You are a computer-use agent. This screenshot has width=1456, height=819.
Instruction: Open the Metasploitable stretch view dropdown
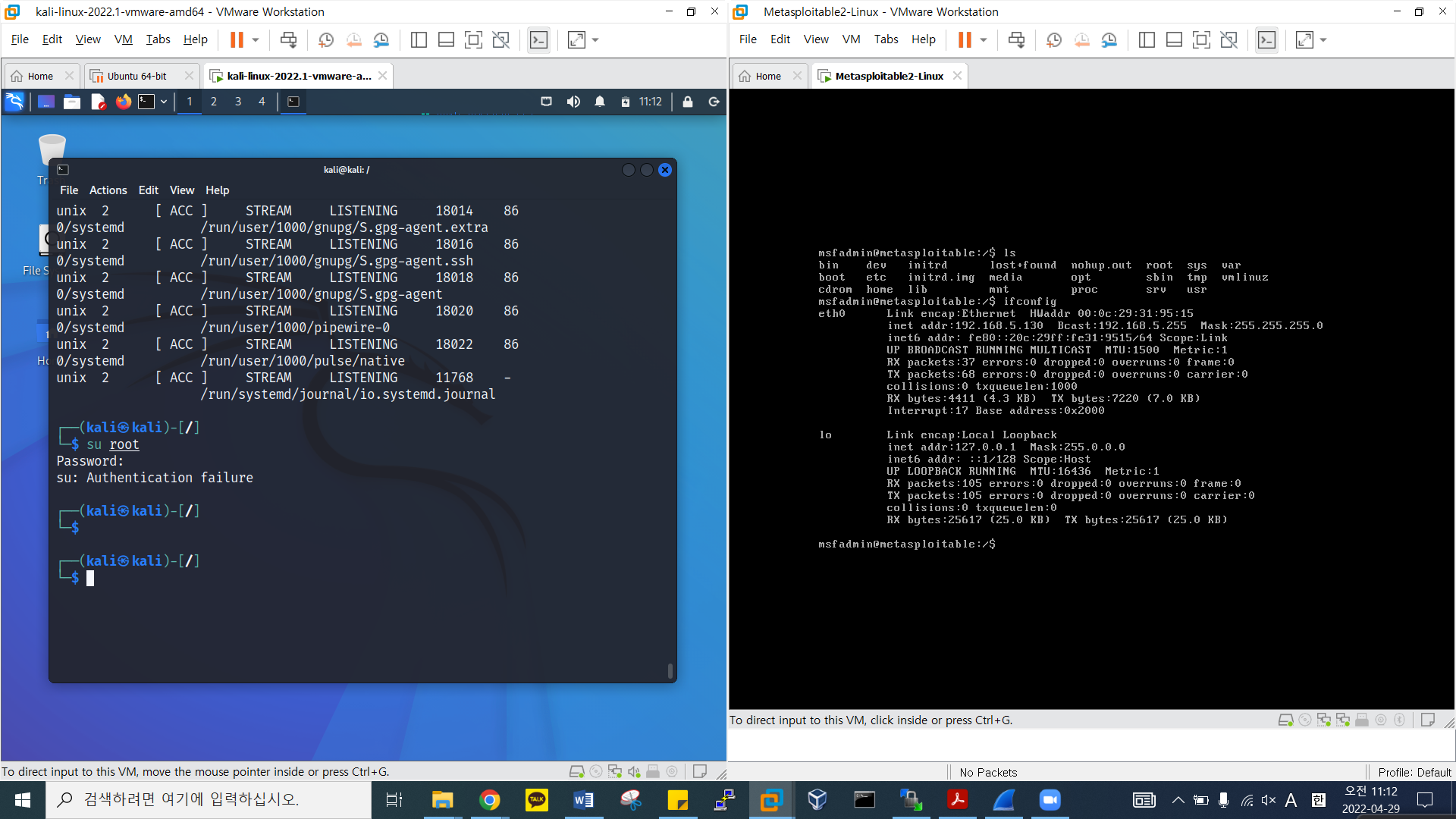tap(1323, 40)
